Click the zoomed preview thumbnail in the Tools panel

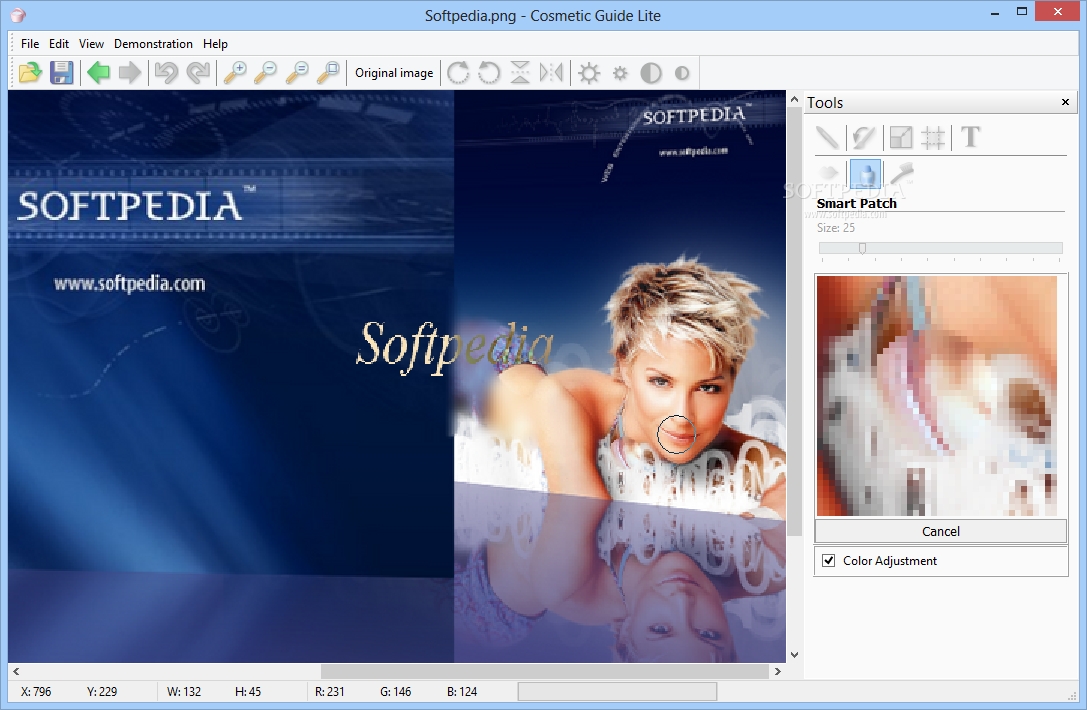click(937, 396)
